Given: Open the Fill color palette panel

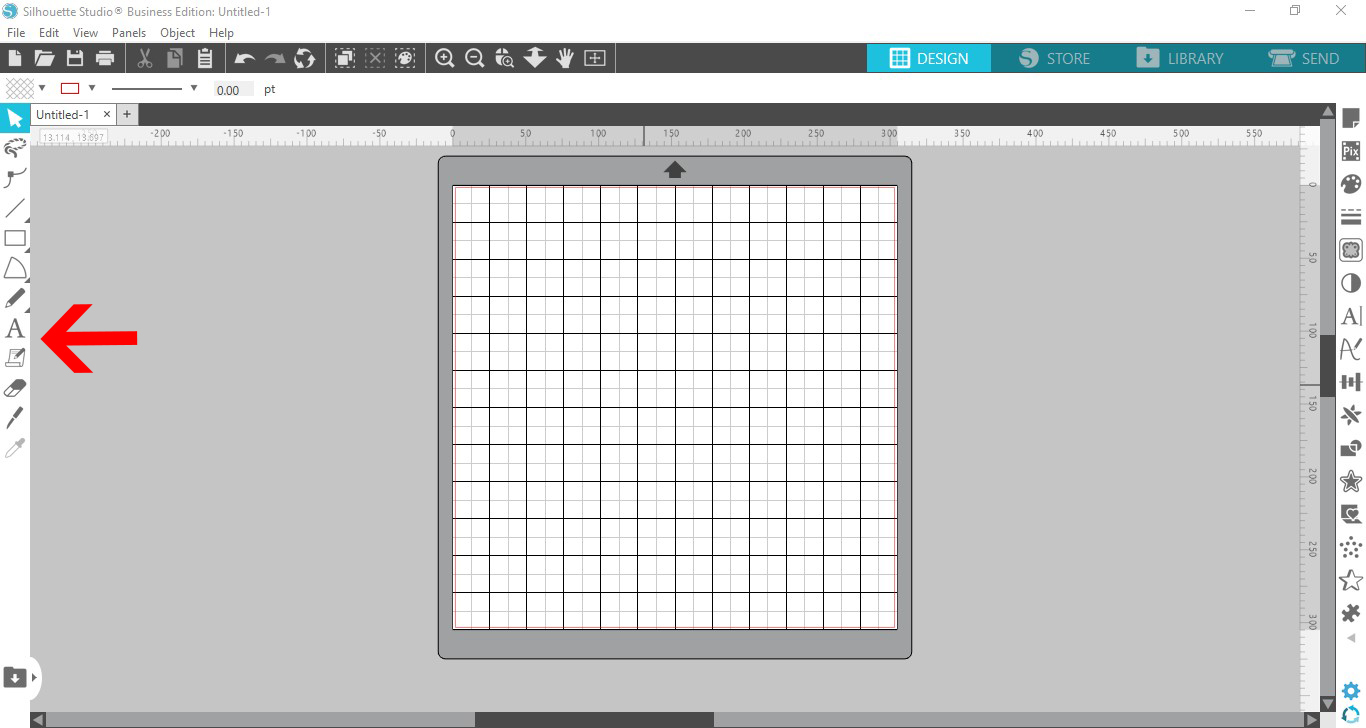Looking at the screenshot, I should [x=1351, y=185].
